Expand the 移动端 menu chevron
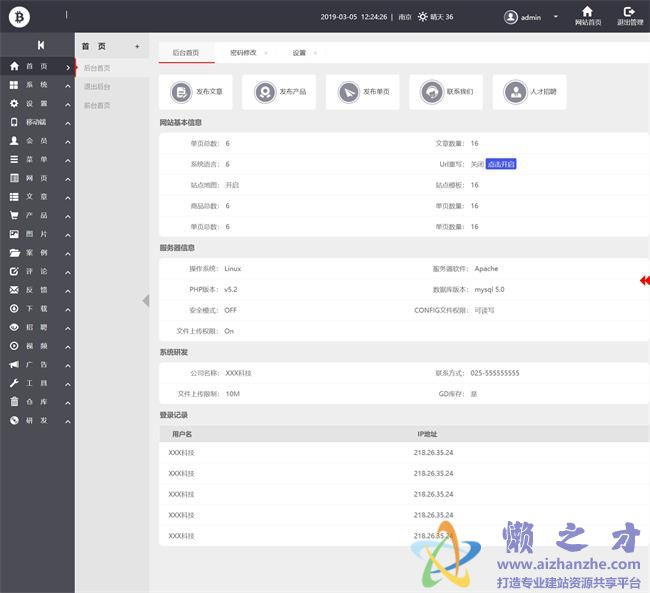Viewport: 650px width, 593px height. [68, 123]
